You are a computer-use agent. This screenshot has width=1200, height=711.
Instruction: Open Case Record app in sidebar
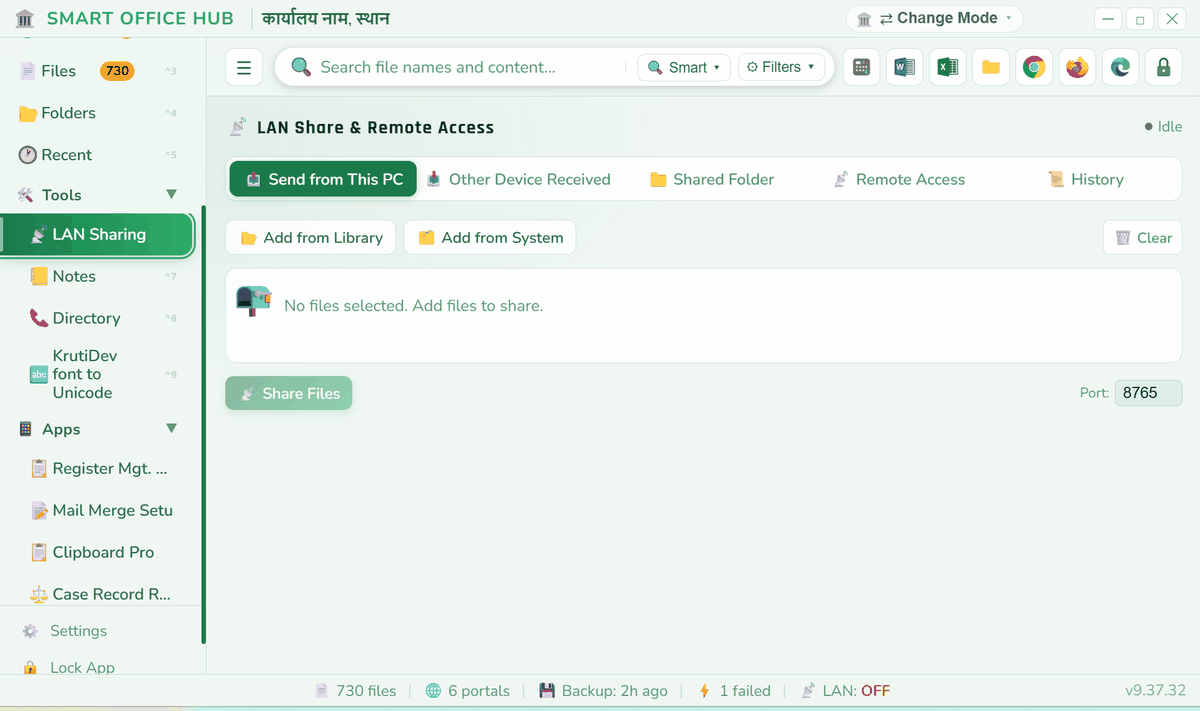(x=98, y=594)
